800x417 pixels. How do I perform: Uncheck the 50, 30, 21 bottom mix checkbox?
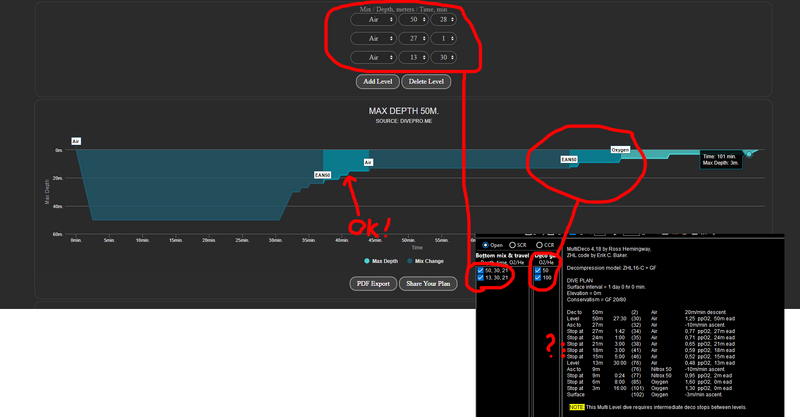480,270
